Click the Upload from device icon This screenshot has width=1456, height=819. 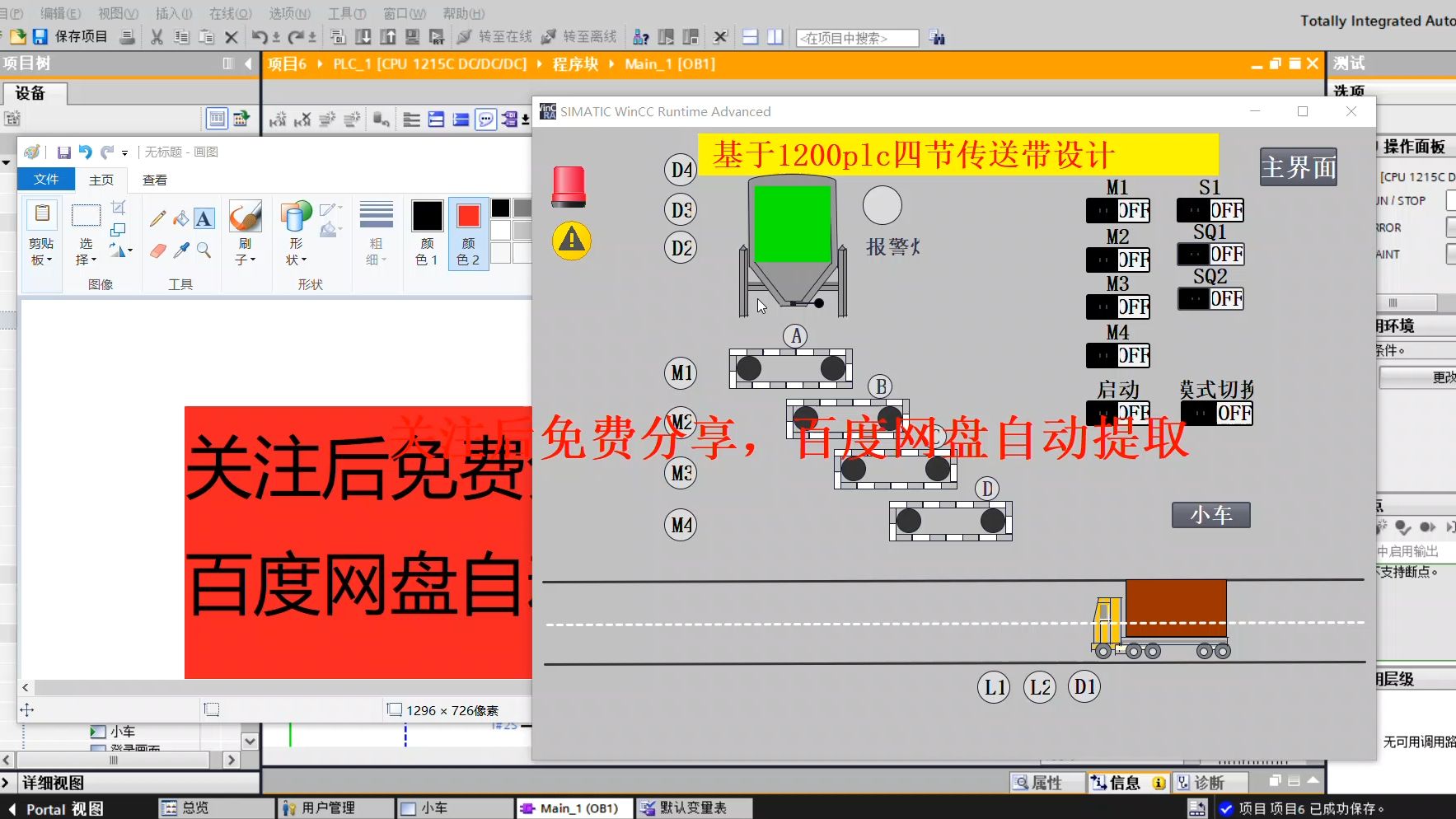click(x=387, y=37)
